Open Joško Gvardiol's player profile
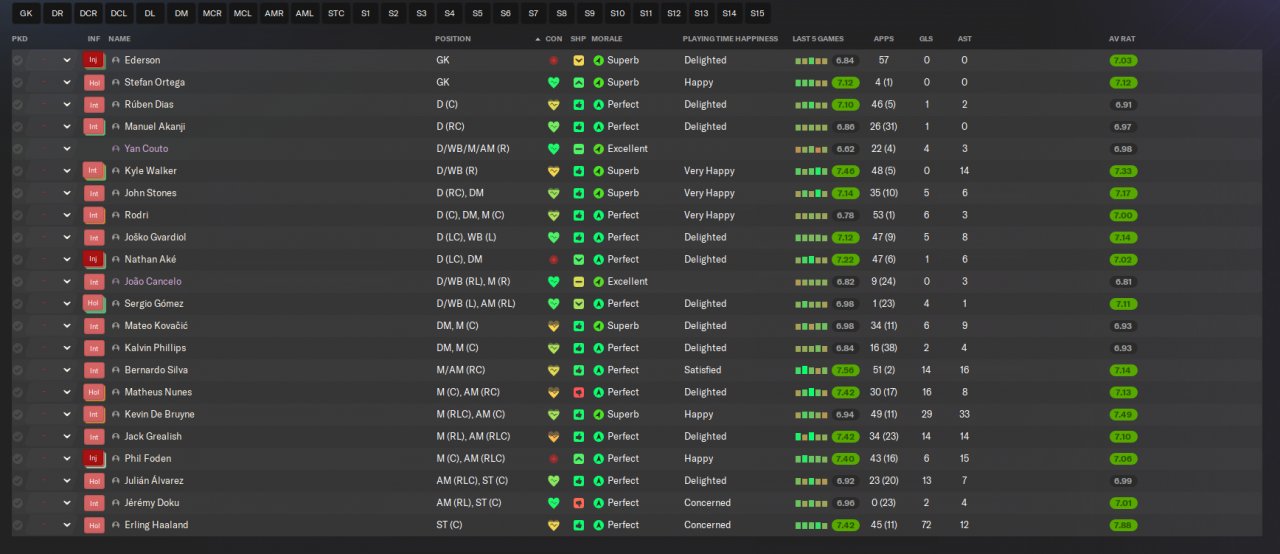The width and height of the screenshot is (1280, 554). 155,237
